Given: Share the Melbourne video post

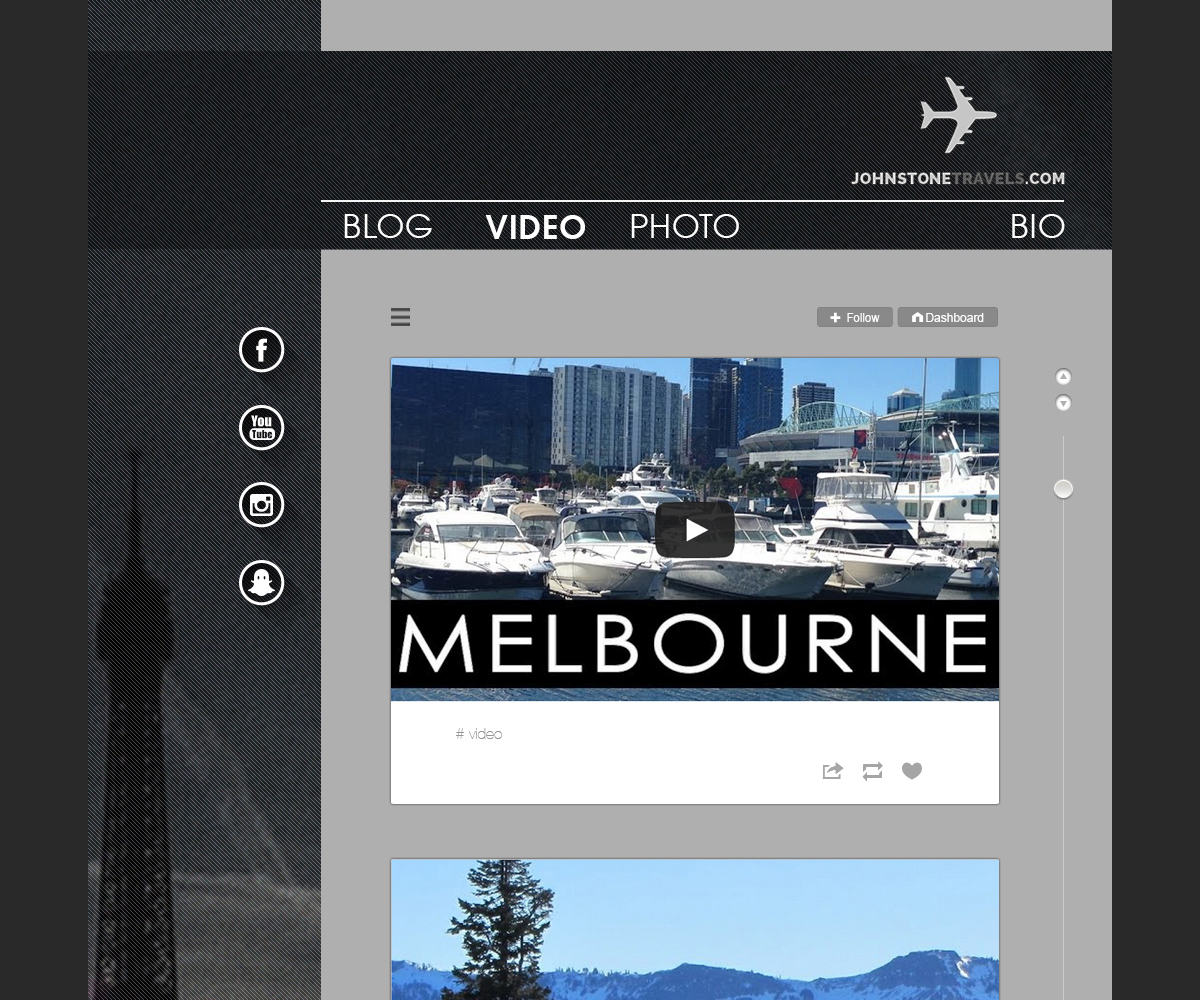Looking at the screenshot, I should [832, 771].
